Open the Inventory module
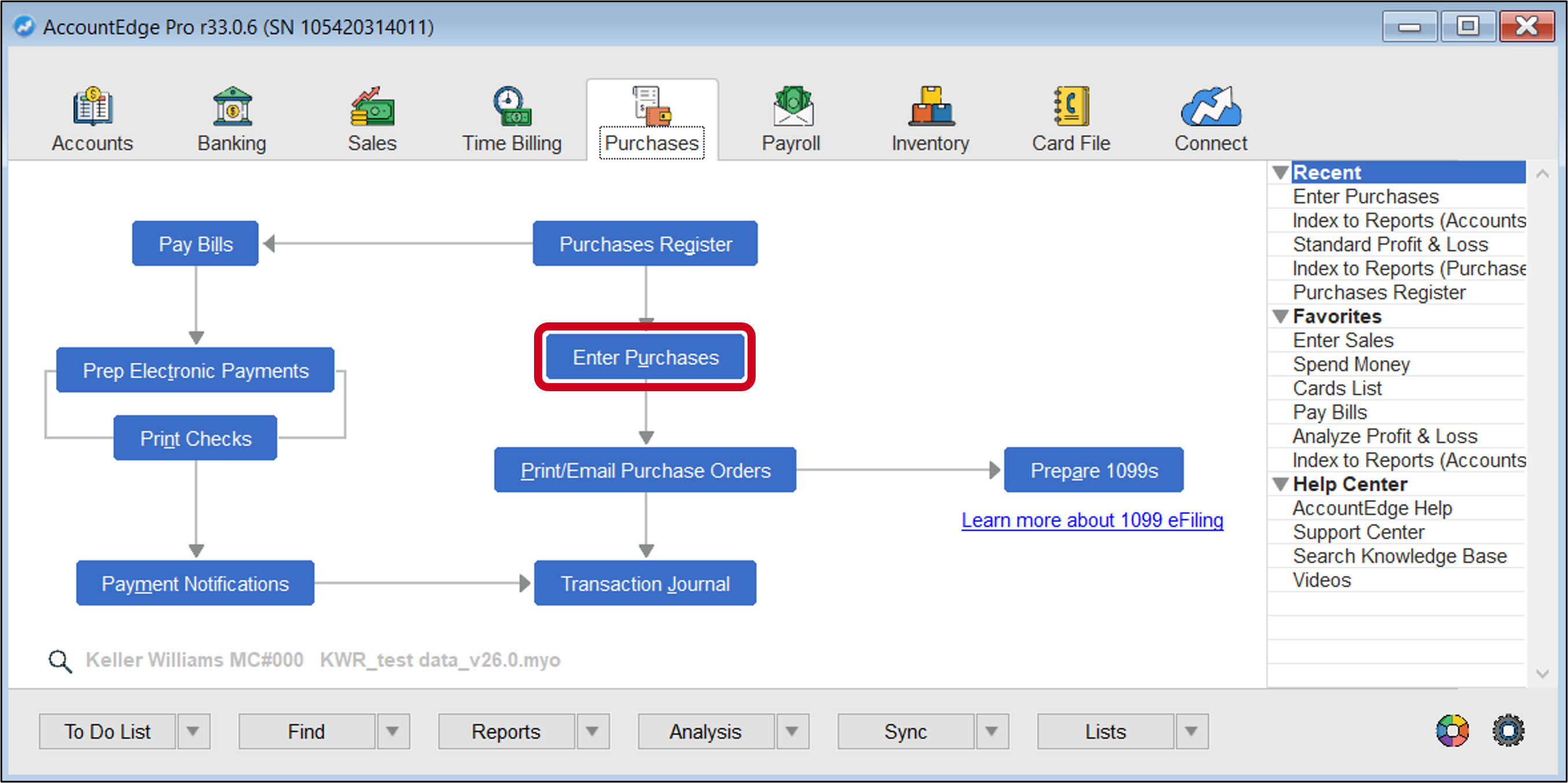Image resolution: width=1568 pixels, height=783 pixels. [x=930, y=119]
